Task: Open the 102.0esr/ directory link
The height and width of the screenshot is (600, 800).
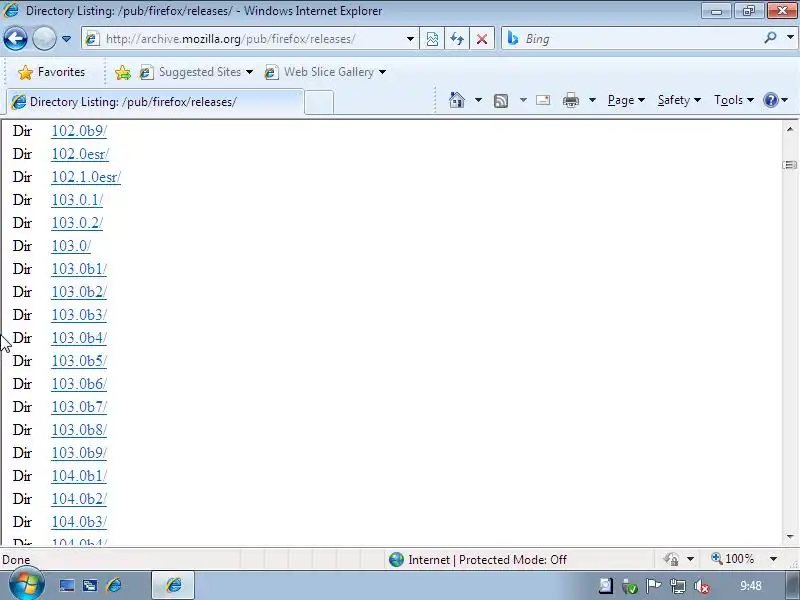Action: tap(80, 154)
